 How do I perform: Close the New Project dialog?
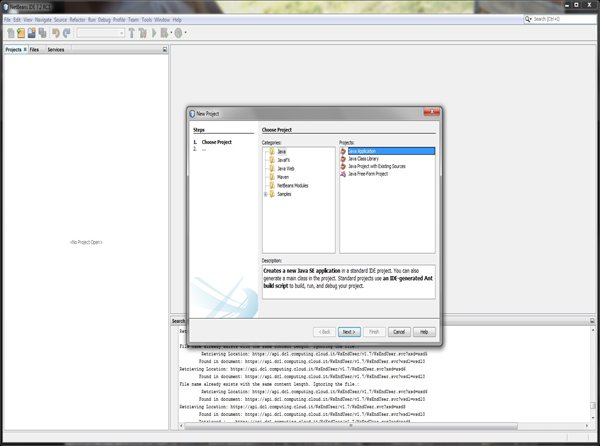pyautogui.click(x=432, y=112)
